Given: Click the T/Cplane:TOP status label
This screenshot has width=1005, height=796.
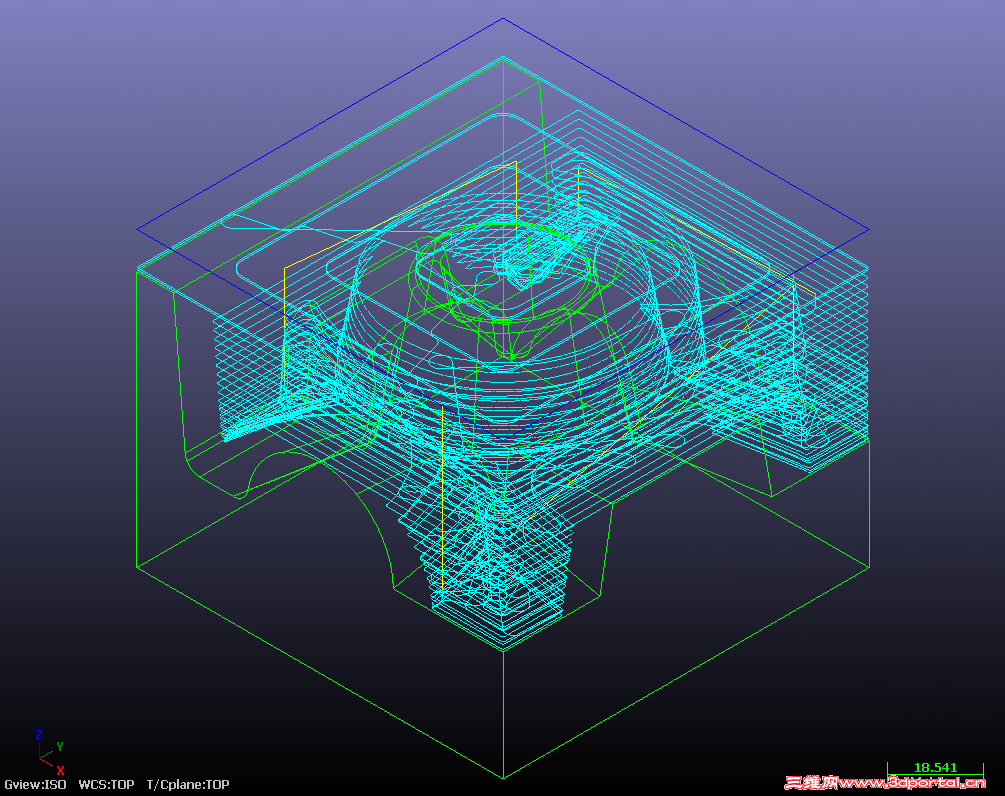Looking at the screenshot, I should 188,785.
